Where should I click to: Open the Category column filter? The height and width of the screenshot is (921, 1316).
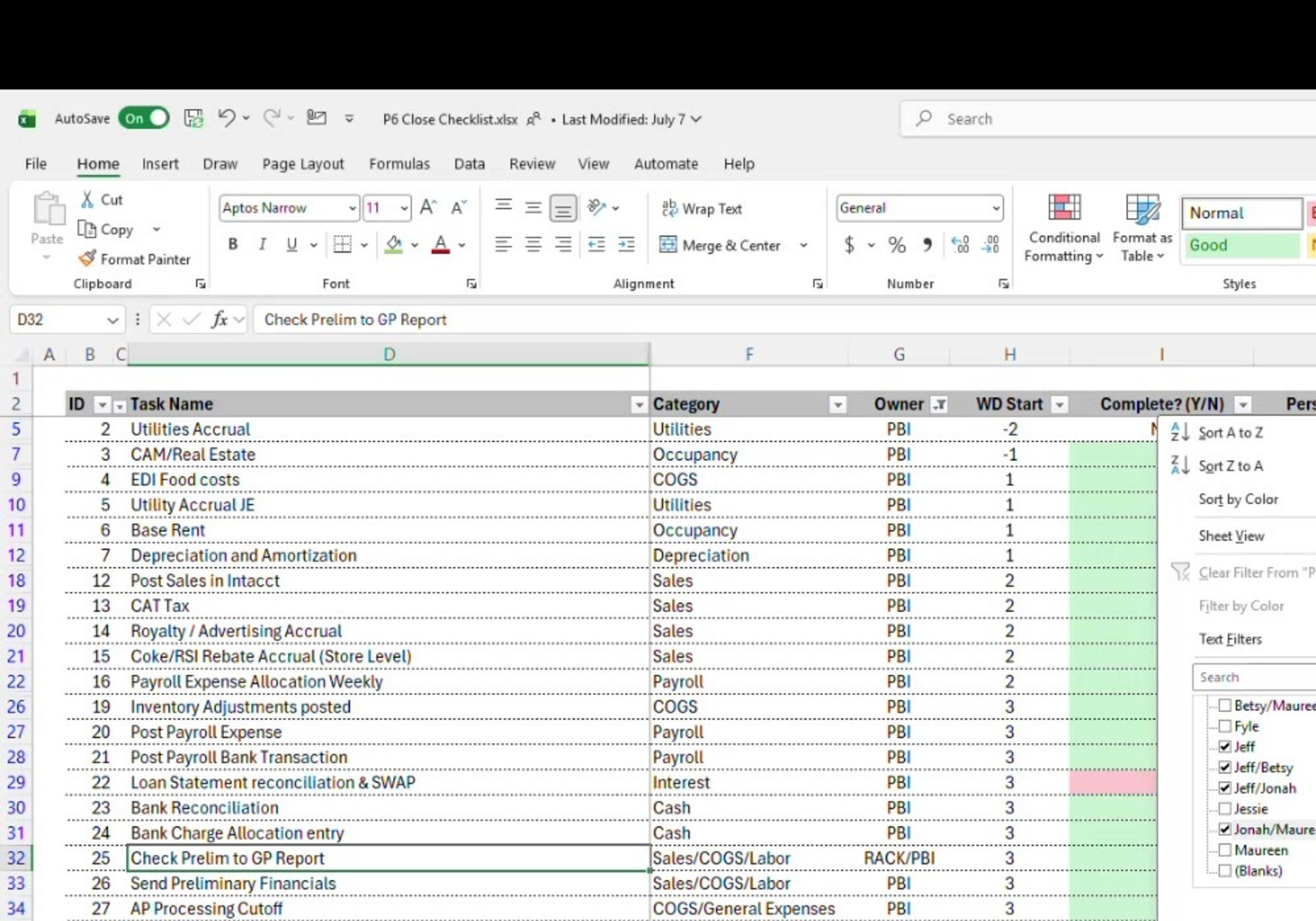click(x=838, y=404)
